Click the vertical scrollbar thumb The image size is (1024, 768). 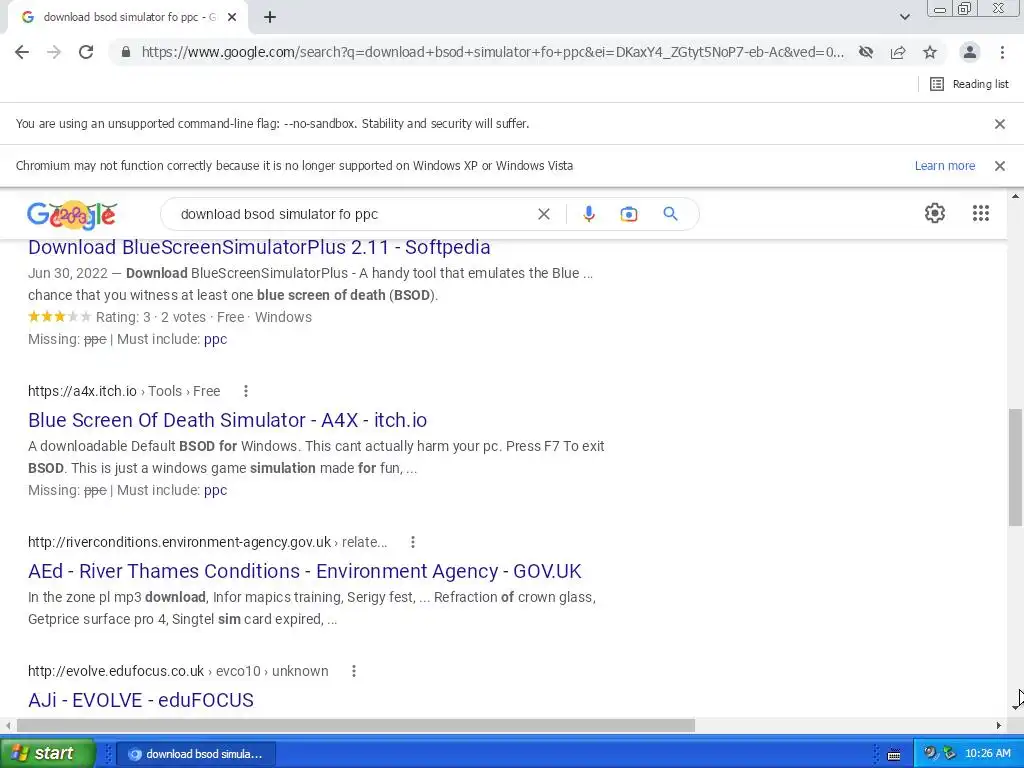point(1016,467)
